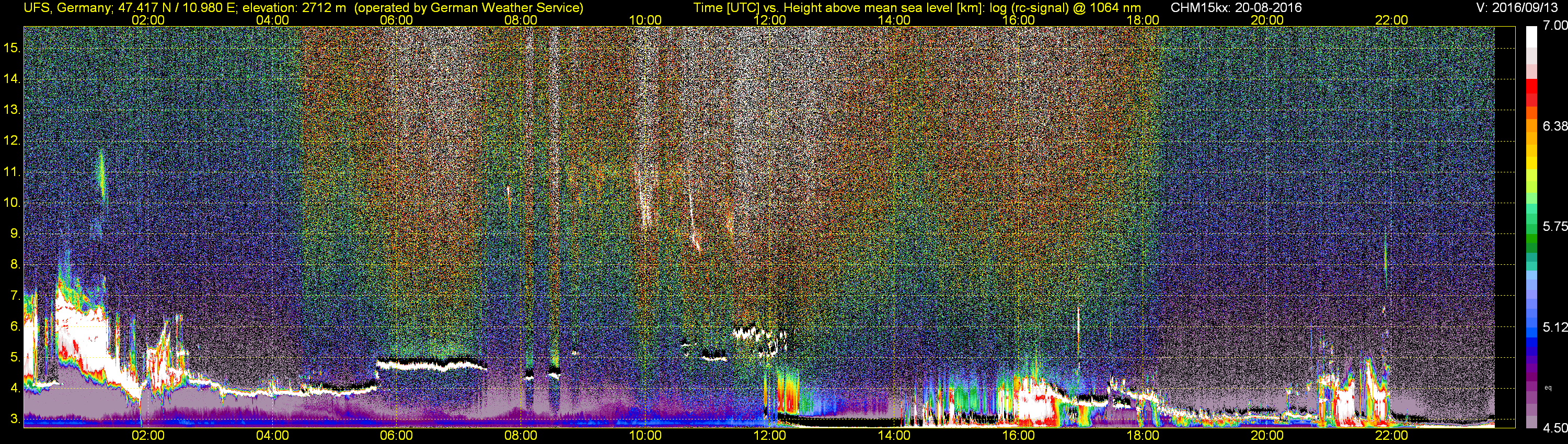Click the 06:00 label on the top time axis
1568x444 pixels.
click(396, 20)
